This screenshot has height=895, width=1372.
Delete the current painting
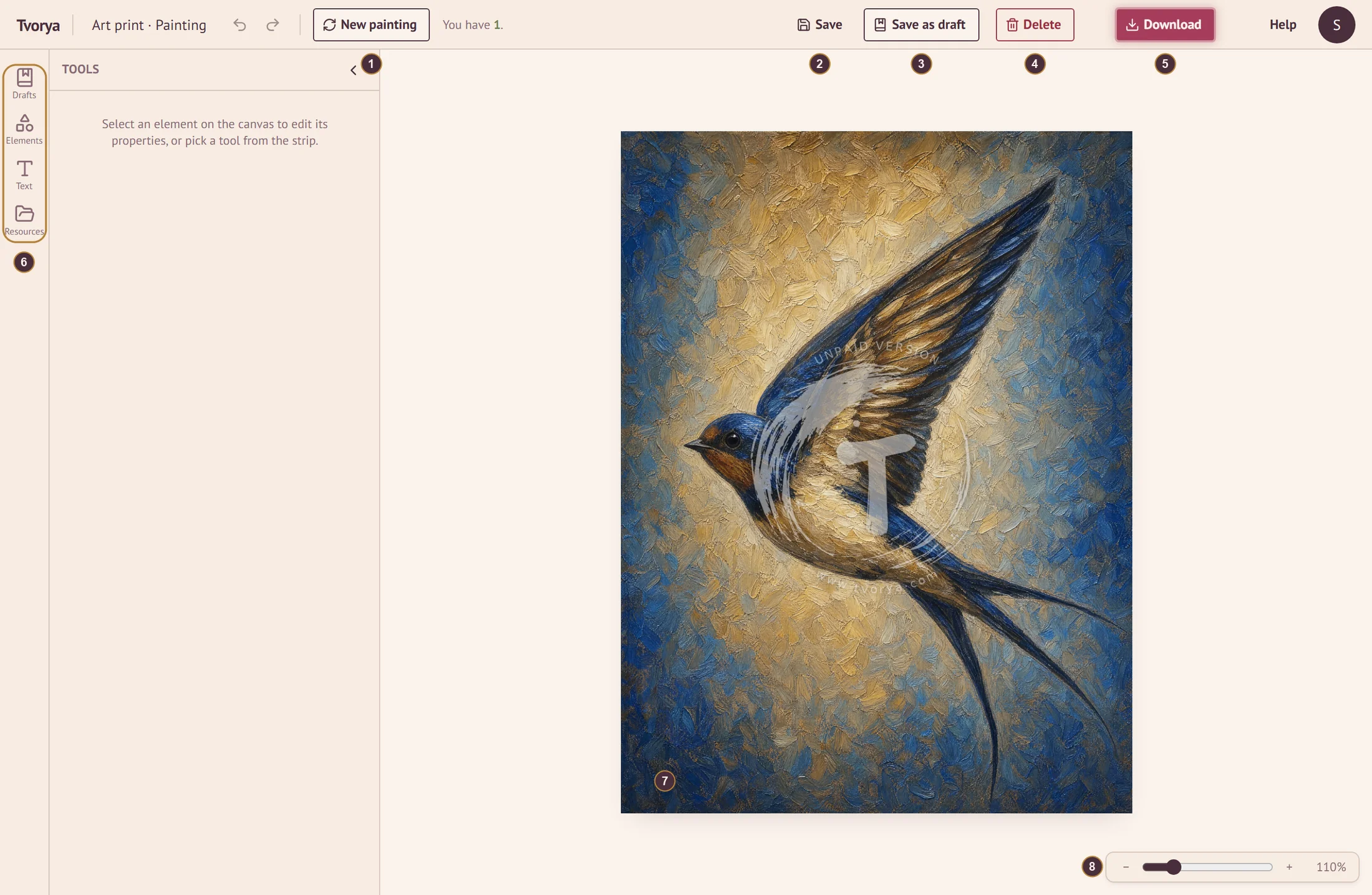(1035, 25)
